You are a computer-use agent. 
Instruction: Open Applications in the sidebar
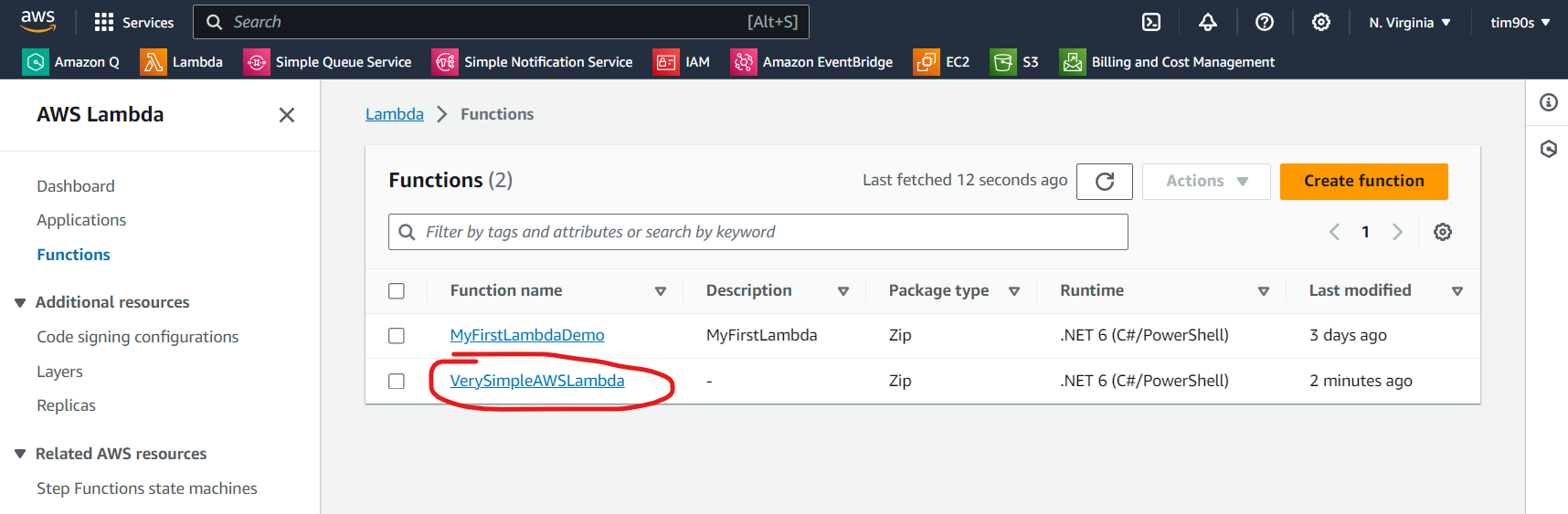(x=81, y=220)
